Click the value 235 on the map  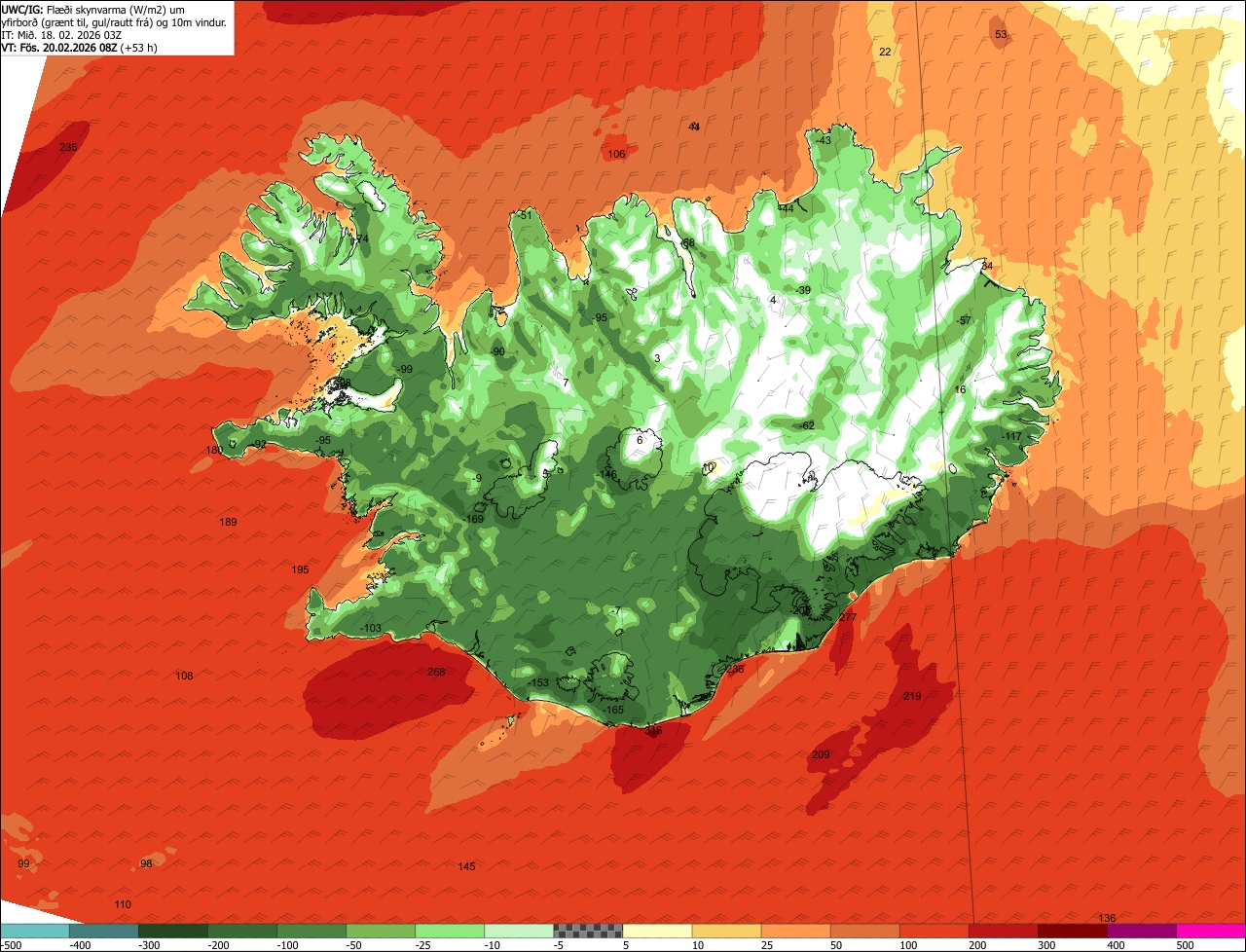[x=68, y=147]
